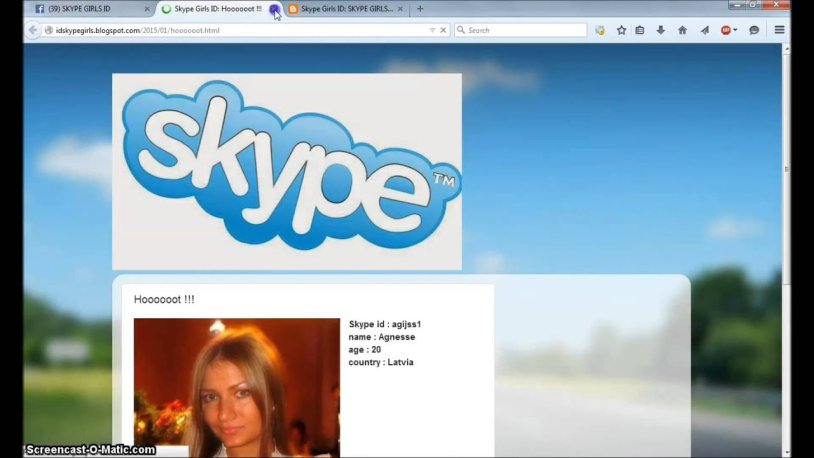Click the site identity globe icon

pos(49,30)
